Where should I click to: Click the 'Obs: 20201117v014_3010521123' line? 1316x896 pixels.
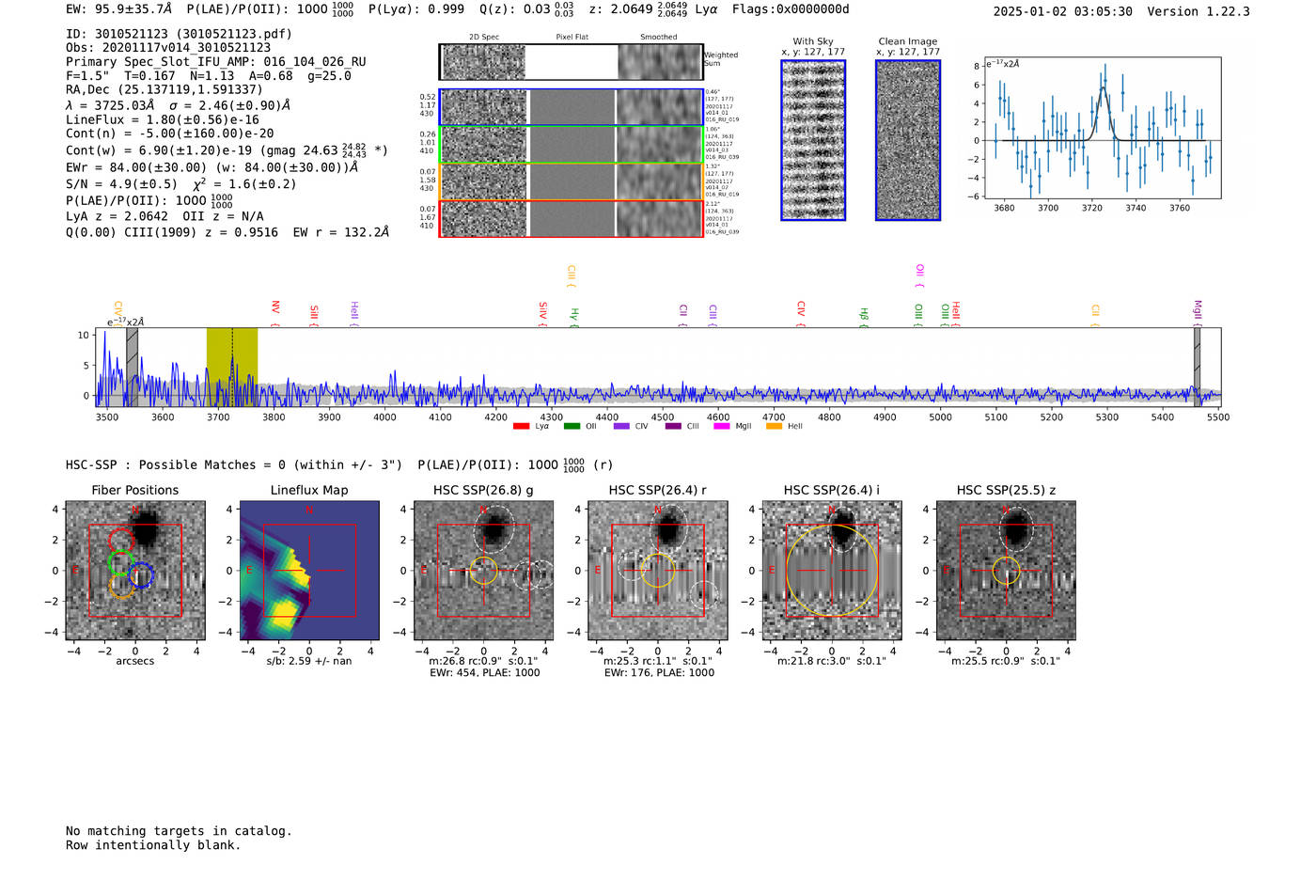[x=168, y=48]
